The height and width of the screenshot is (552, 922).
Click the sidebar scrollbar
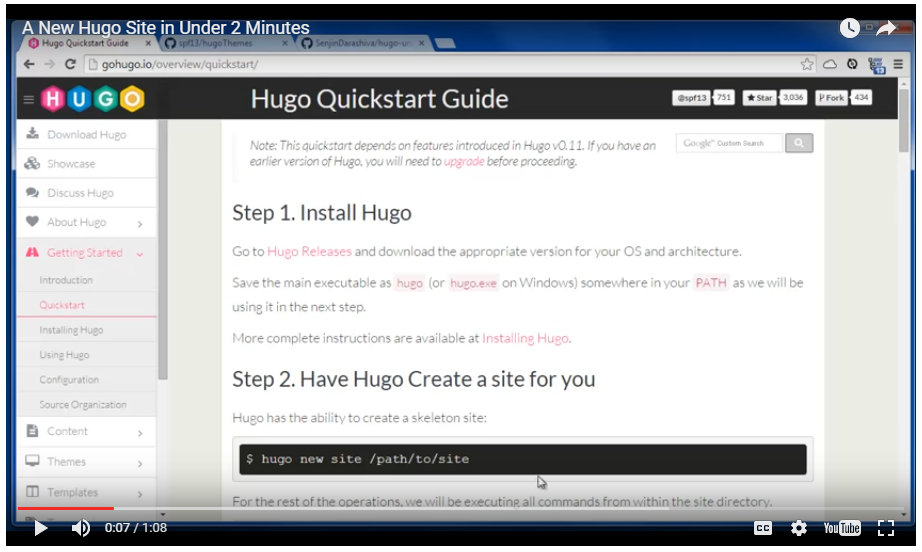coord(163,250)
